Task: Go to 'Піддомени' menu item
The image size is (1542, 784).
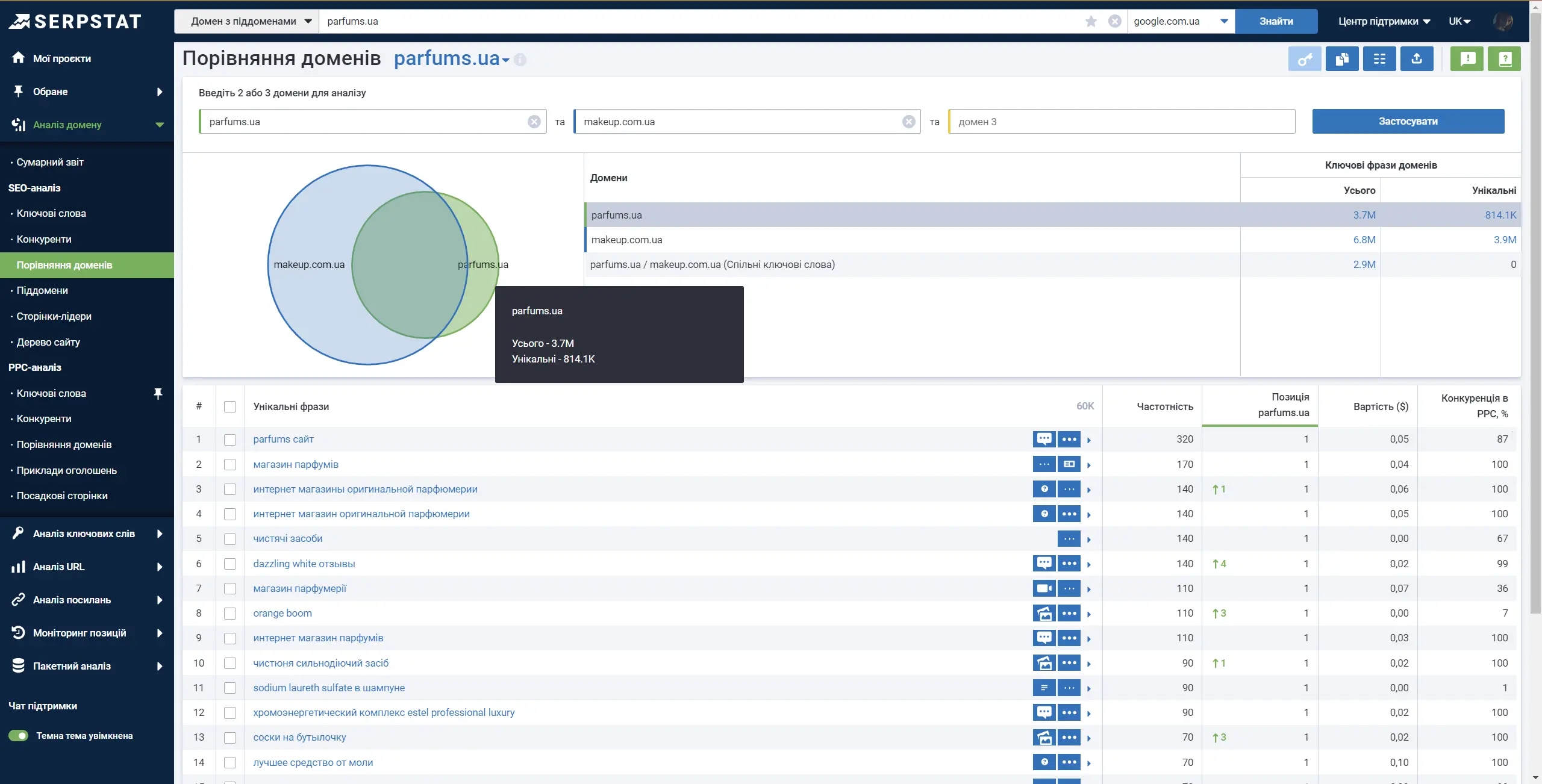Action: coord(42,290)
